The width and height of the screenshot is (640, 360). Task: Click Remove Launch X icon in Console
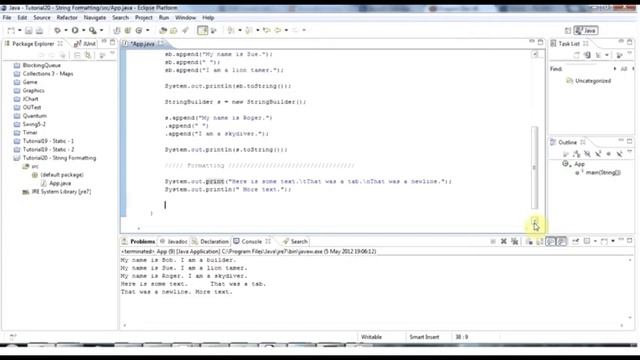point(504,241)
